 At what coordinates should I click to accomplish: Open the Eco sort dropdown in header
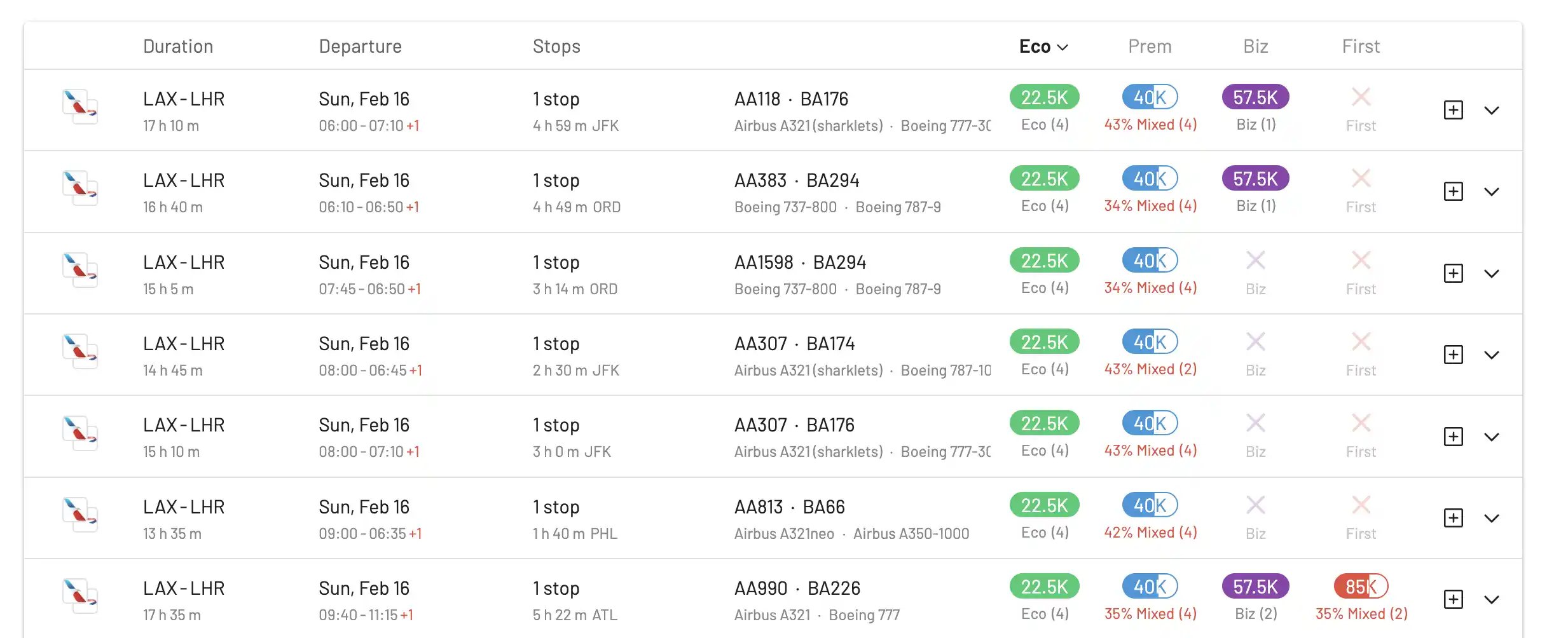[1043, 46]
